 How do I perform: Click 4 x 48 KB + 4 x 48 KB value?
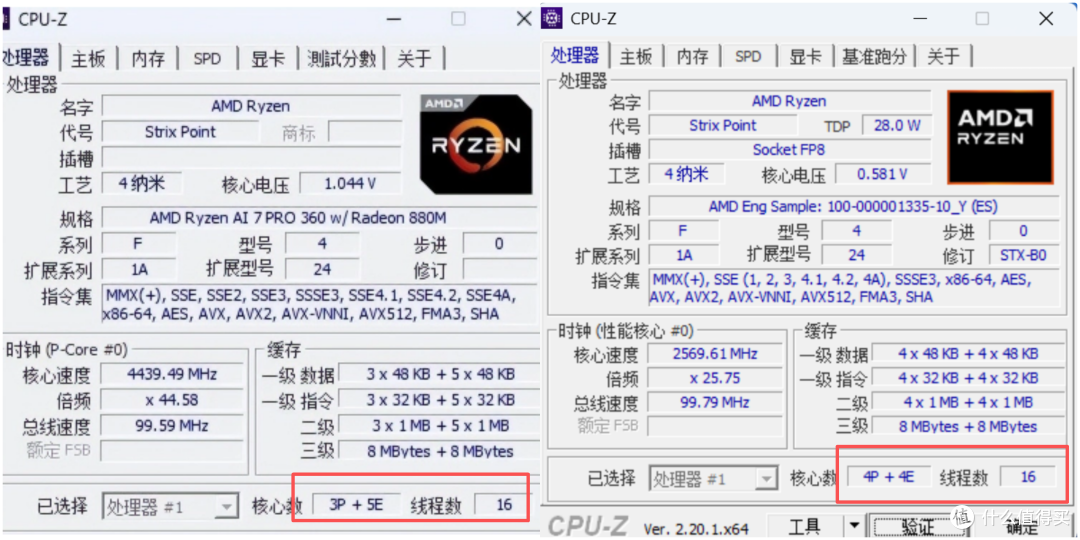968,354
